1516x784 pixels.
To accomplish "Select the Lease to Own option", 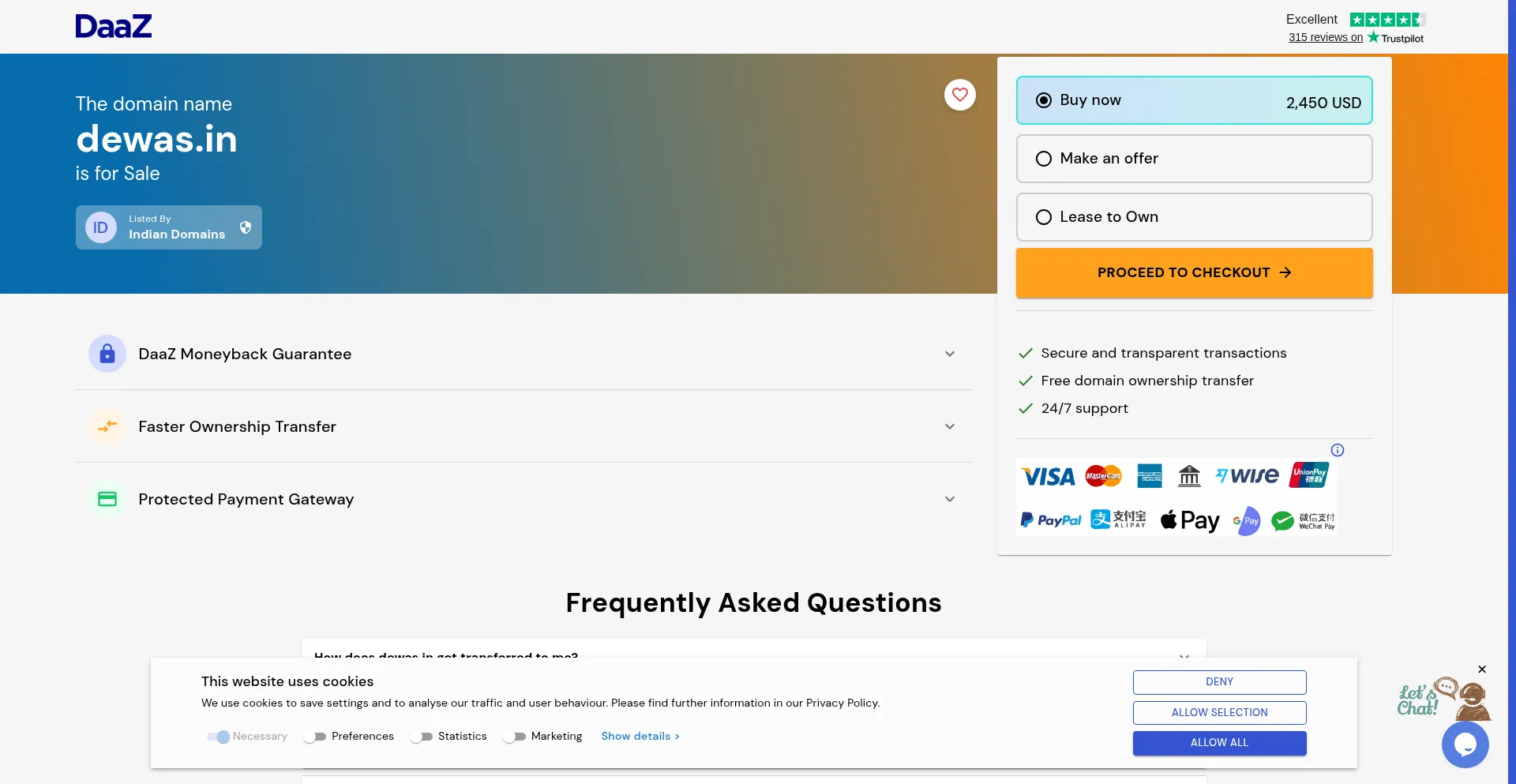I will [x=1044, y=217].
